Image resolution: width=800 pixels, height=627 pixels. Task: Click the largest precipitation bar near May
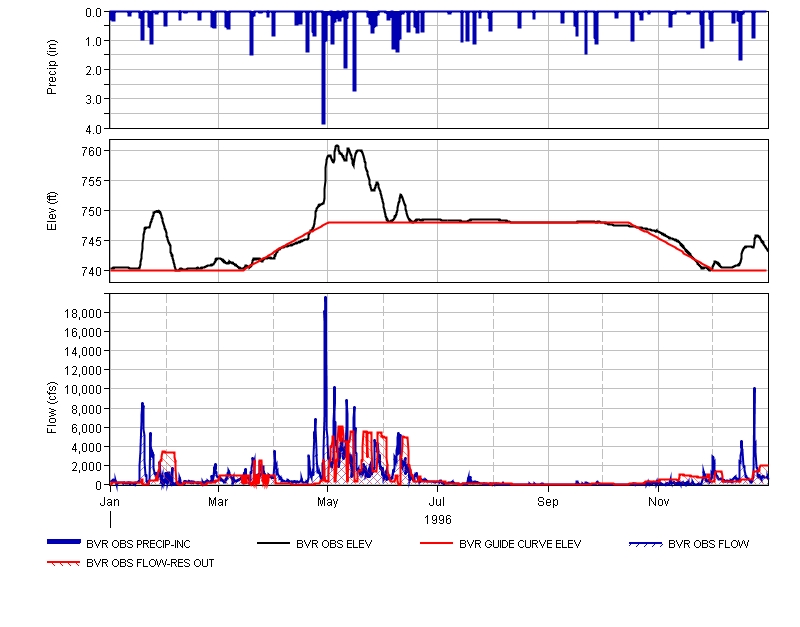(323, 68)
